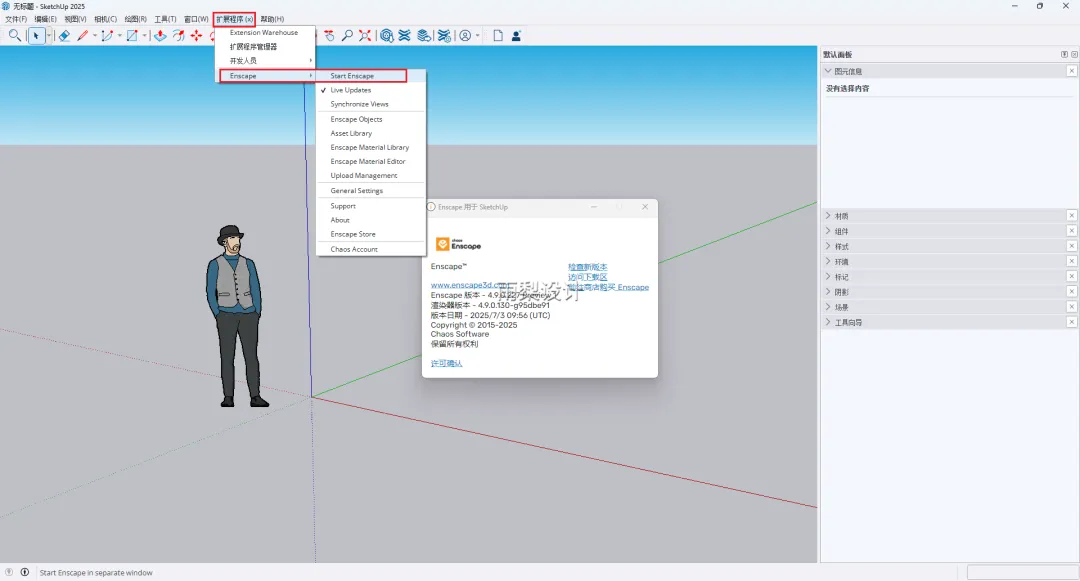Select the arrow Select tool
Image resolution: width=1080 pixels, height=581 pixels.
(x=36, y=35)
